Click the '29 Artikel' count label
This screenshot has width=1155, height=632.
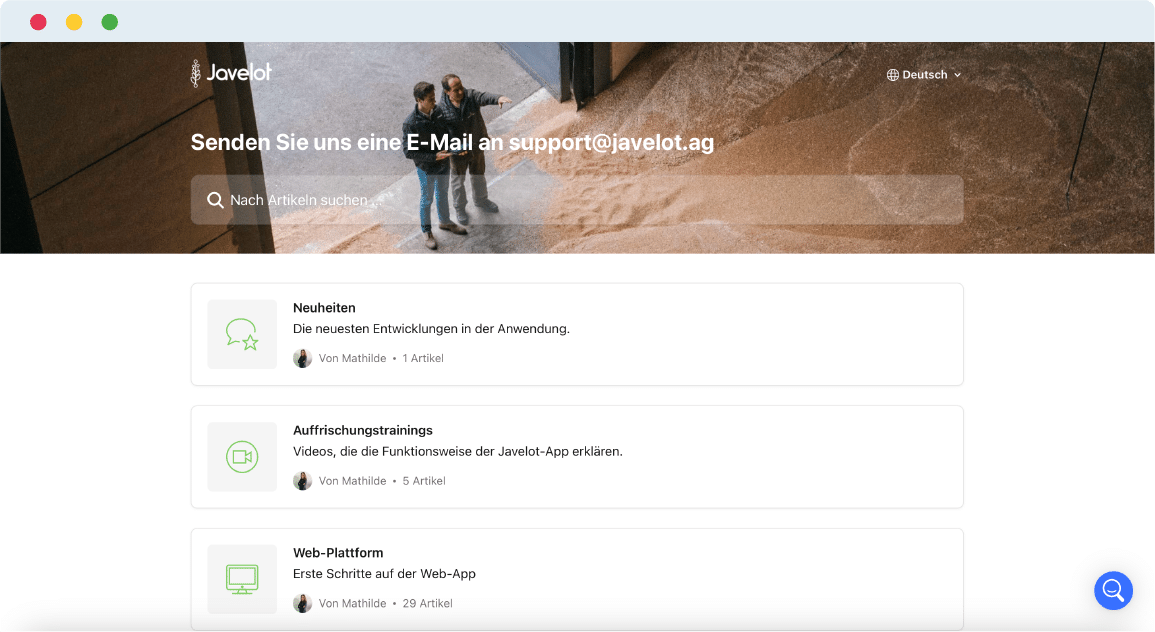(x=428, y=603)
